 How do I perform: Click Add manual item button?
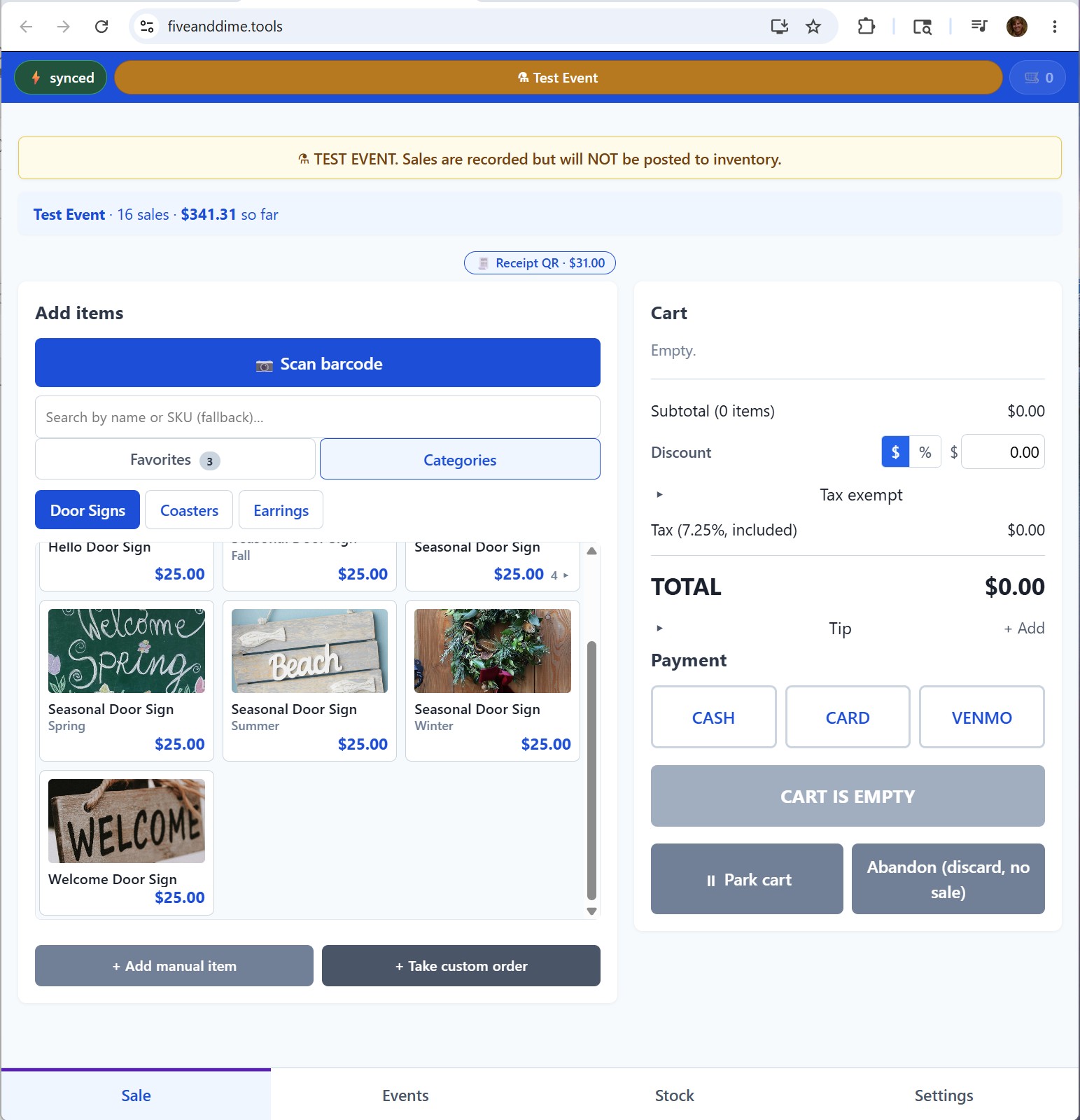tap(174, 965)
